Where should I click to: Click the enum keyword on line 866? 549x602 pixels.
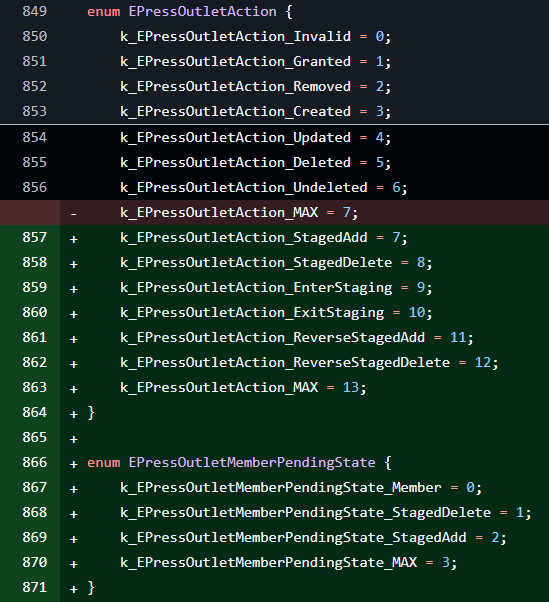coord(104,462)
